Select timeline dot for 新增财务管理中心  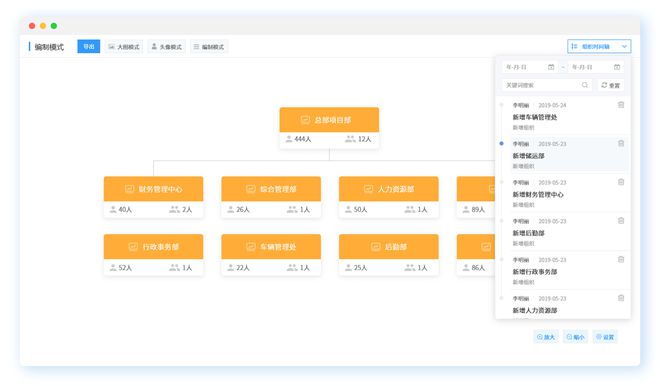[x=501, y=182]
